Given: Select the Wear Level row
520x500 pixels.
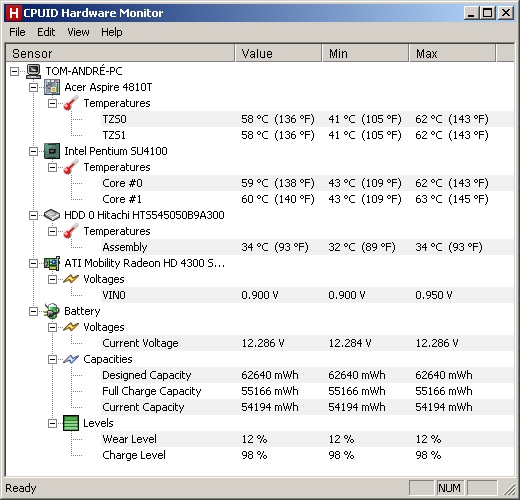Looking at the screenshot, I should click(x=307, y=439).
